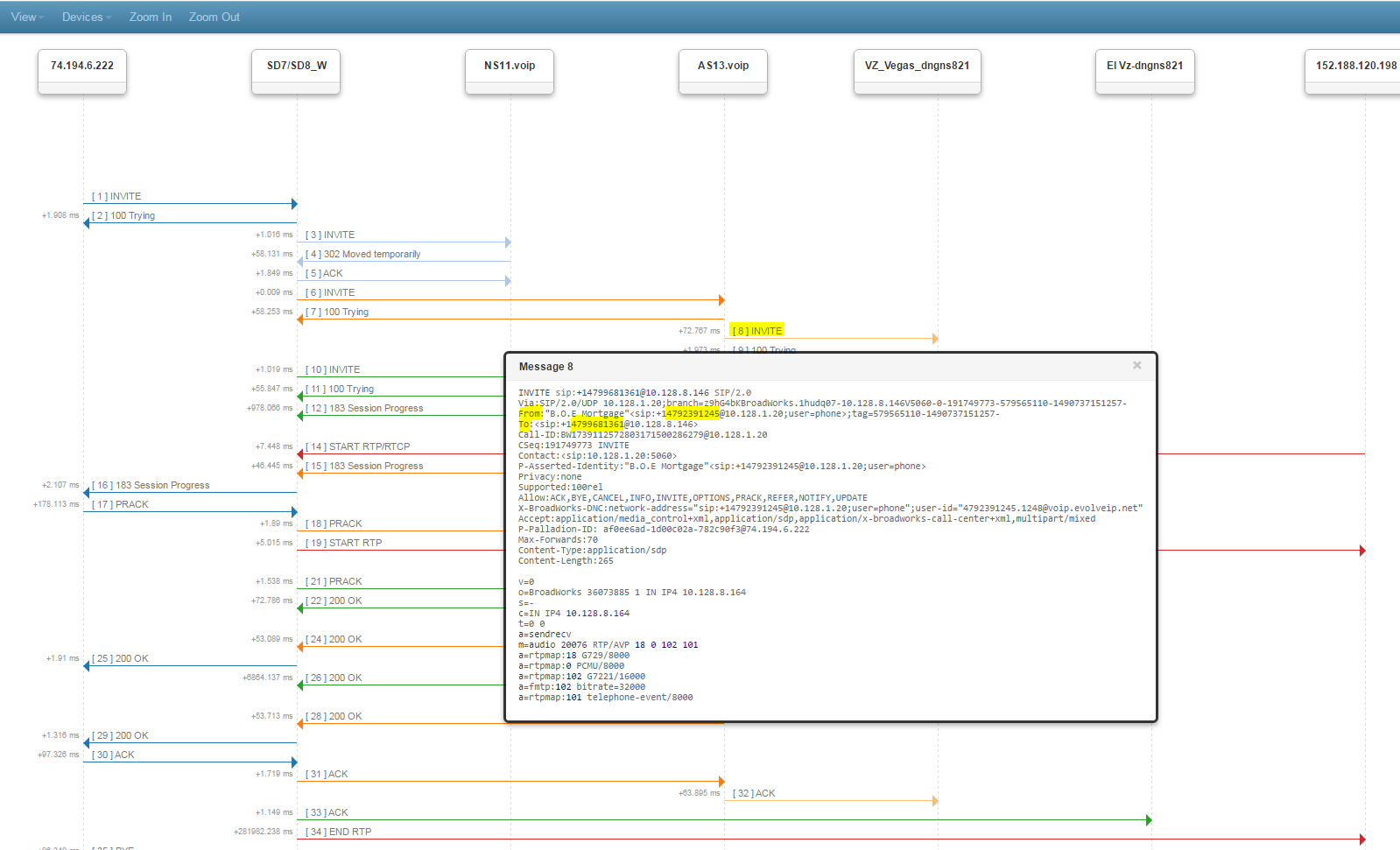Select message [17] PRACK
This screenshot has height=850, width=1400.
tap(121, 505)
